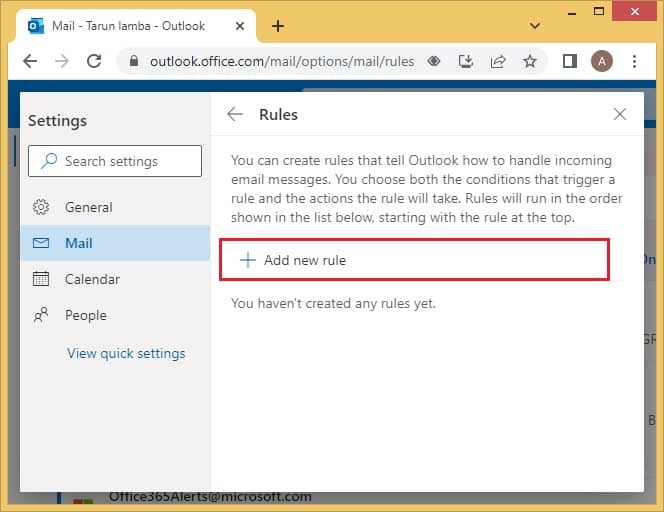Click the plus icon of Add new rule

pyautogui.click(x=248, y=260)
